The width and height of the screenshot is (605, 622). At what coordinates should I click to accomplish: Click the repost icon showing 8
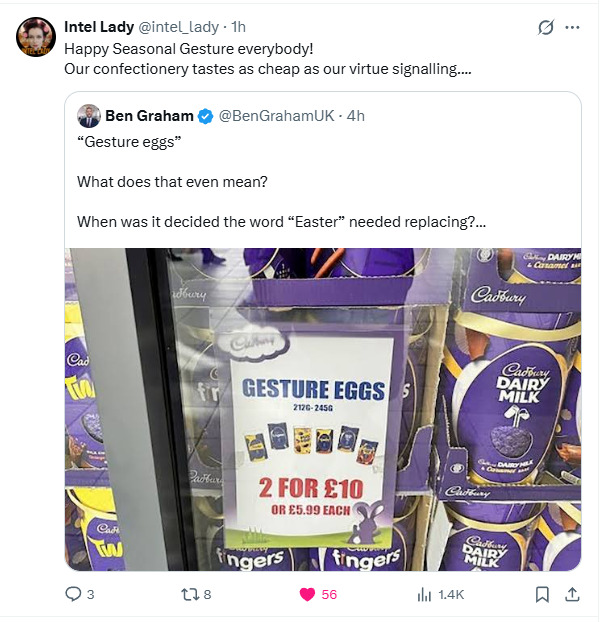pyautogui.click(x=188, y=594)
